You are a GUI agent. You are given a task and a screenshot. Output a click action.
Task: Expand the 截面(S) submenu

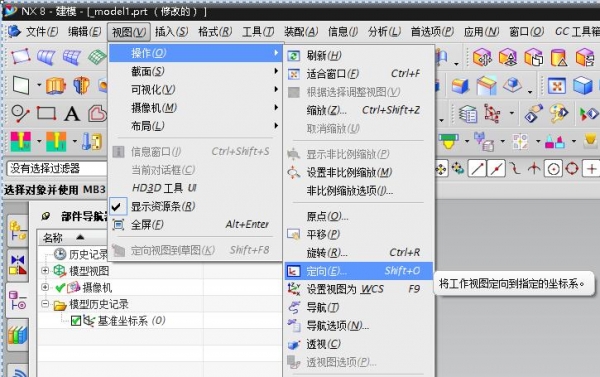click(x=196, y=71)
